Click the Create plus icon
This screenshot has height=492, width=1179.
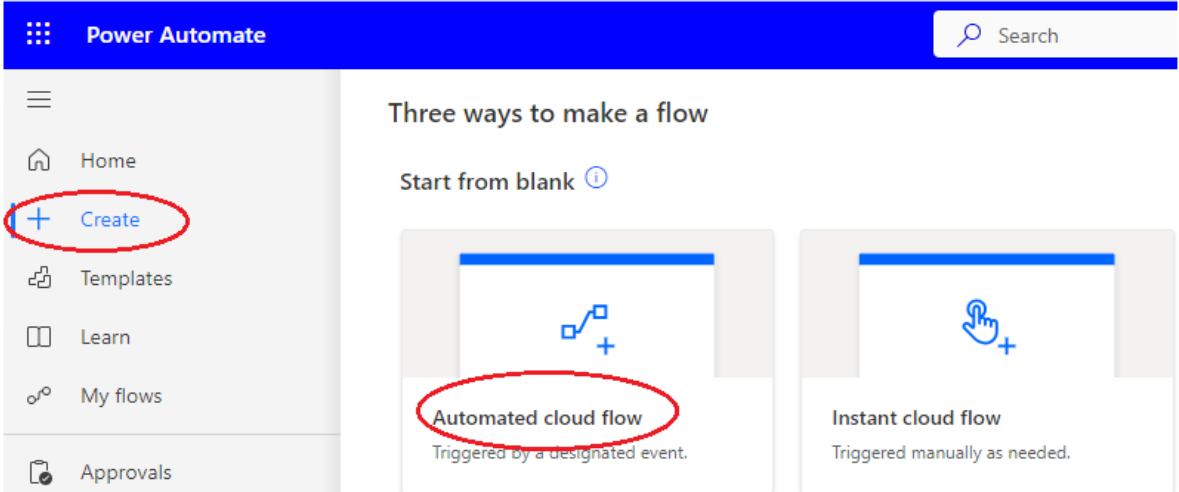tap(39, 219)
